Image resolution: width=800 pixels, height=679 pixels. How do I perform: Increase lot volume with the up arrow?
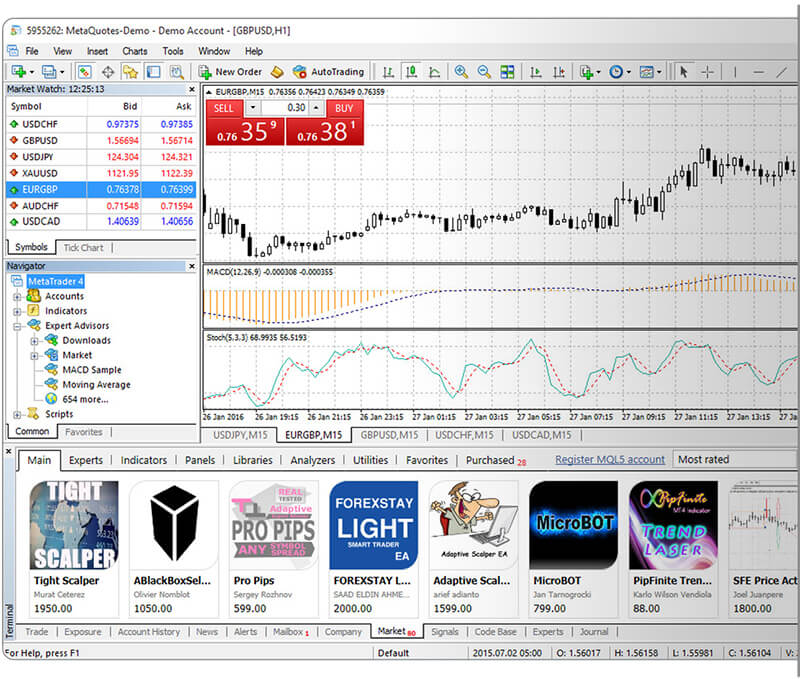(x=317, y=108)
